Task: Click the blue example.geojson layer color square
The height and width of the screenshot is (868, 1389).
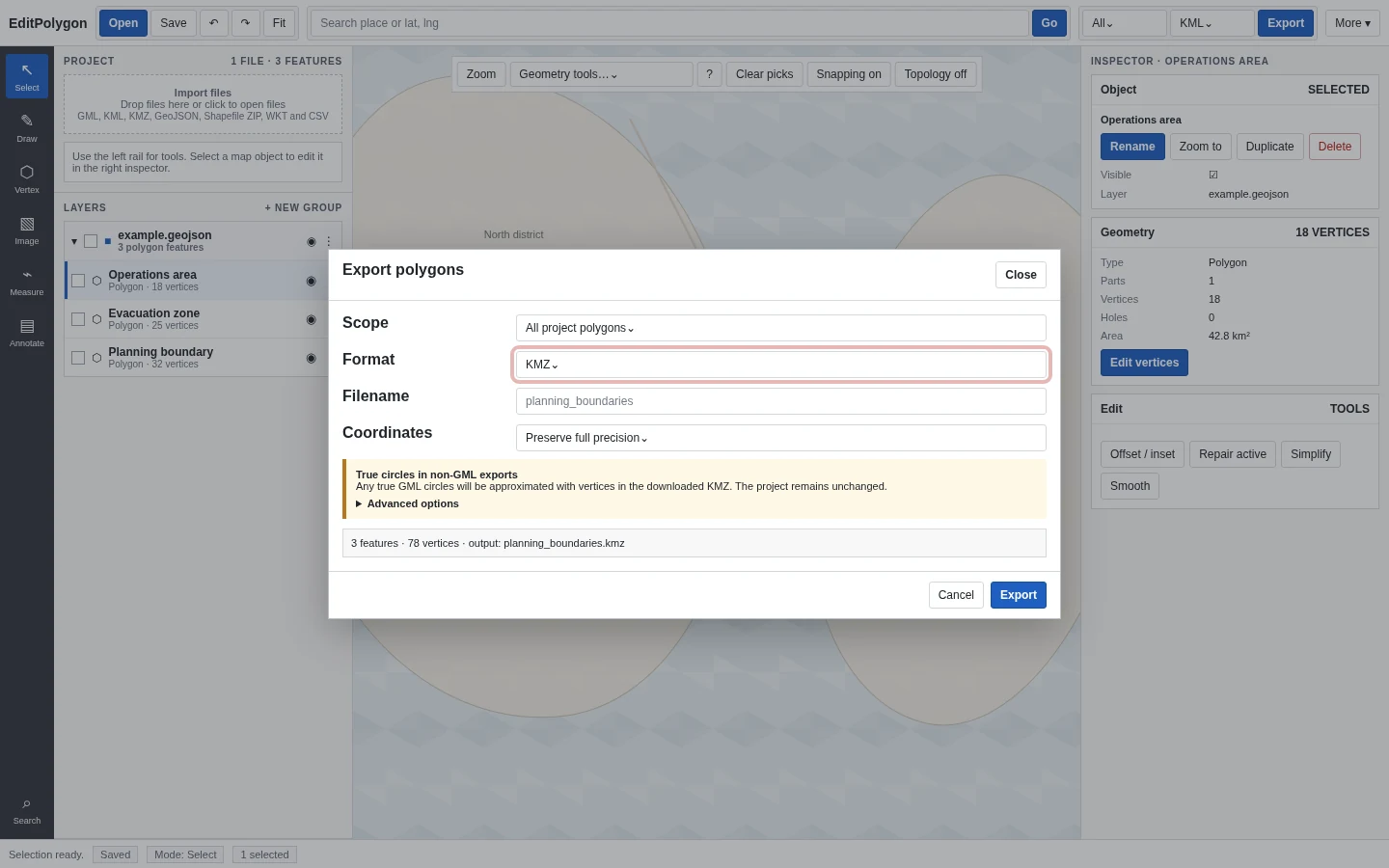Action: [x=108, y=241]
